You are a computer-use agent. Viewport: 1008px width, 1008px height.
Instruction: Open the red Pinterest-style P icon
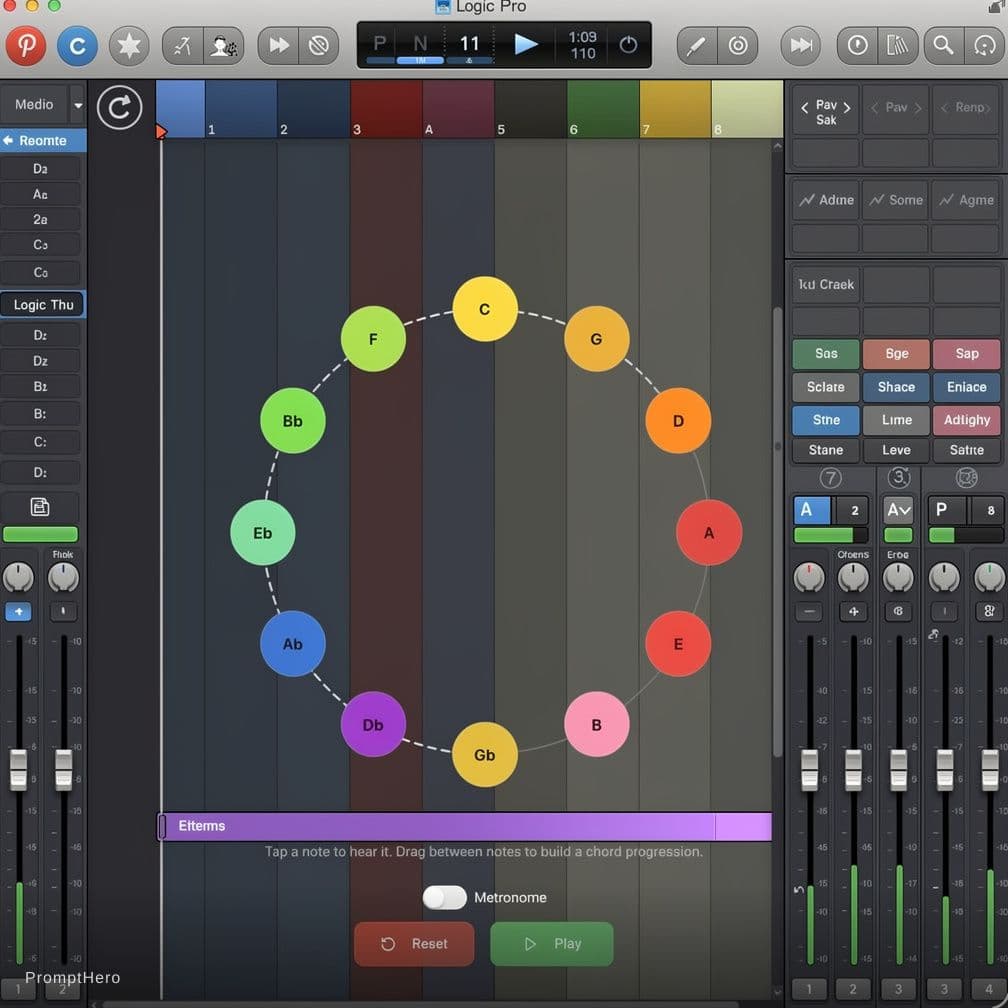[26, 45]
